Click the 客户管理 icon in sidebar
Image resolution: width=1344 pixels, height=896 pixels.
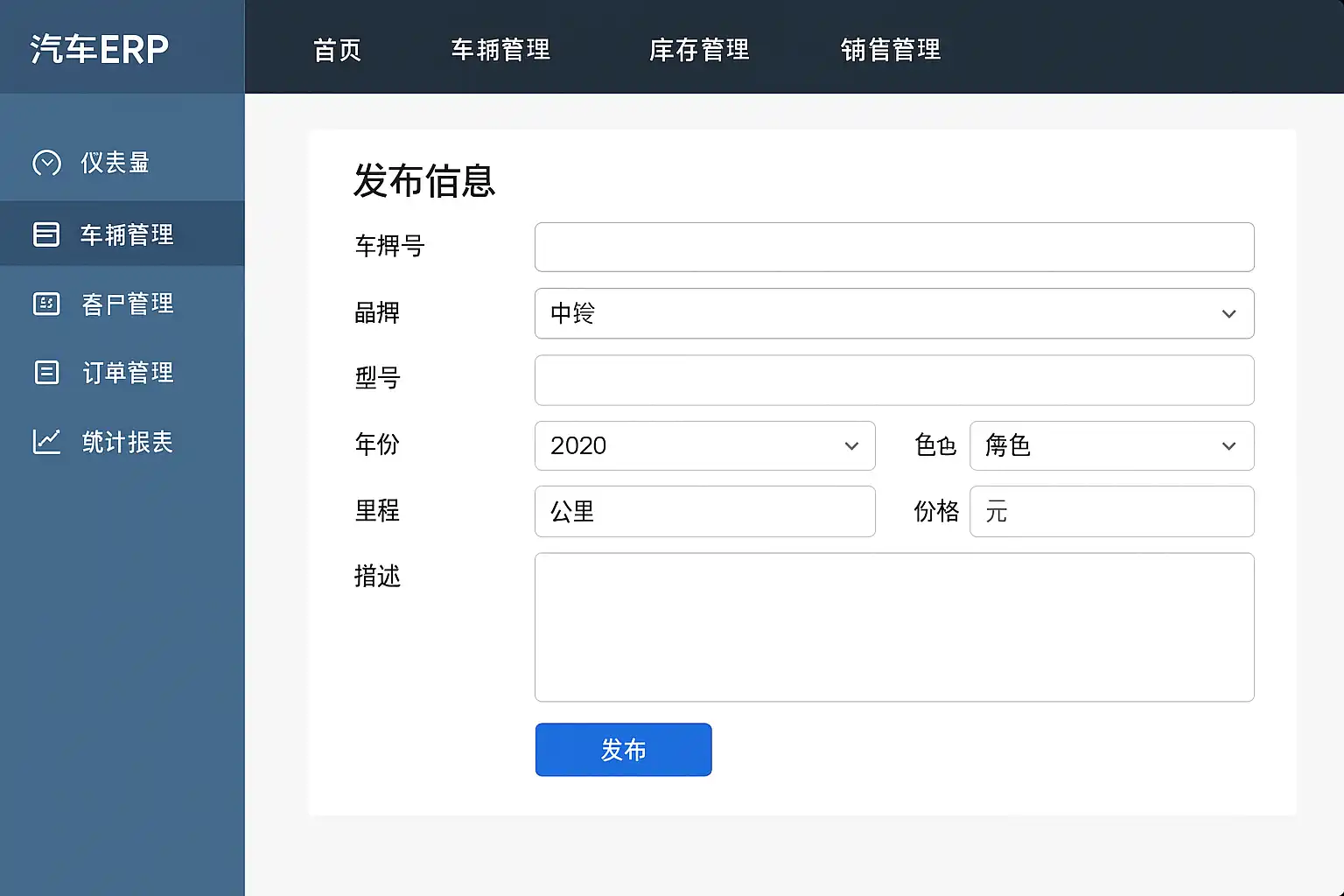(x=46, y=304)
